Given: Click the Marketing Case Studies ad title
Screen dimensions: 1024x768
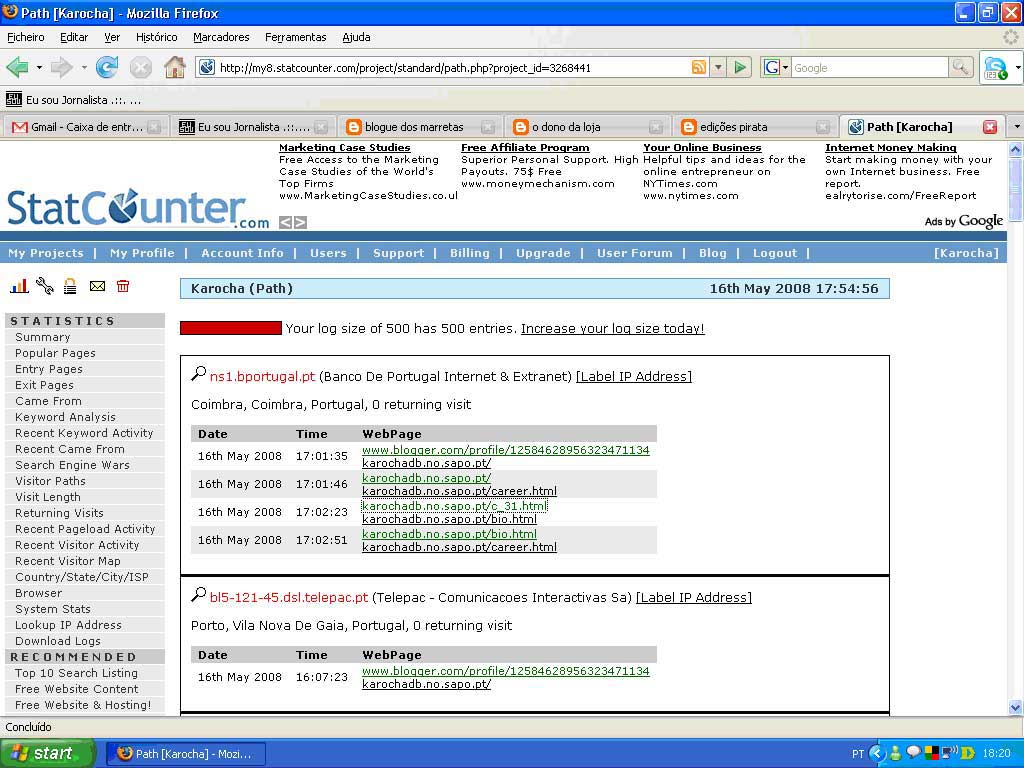Looking at the screenshot, I should tap(344, 148).
